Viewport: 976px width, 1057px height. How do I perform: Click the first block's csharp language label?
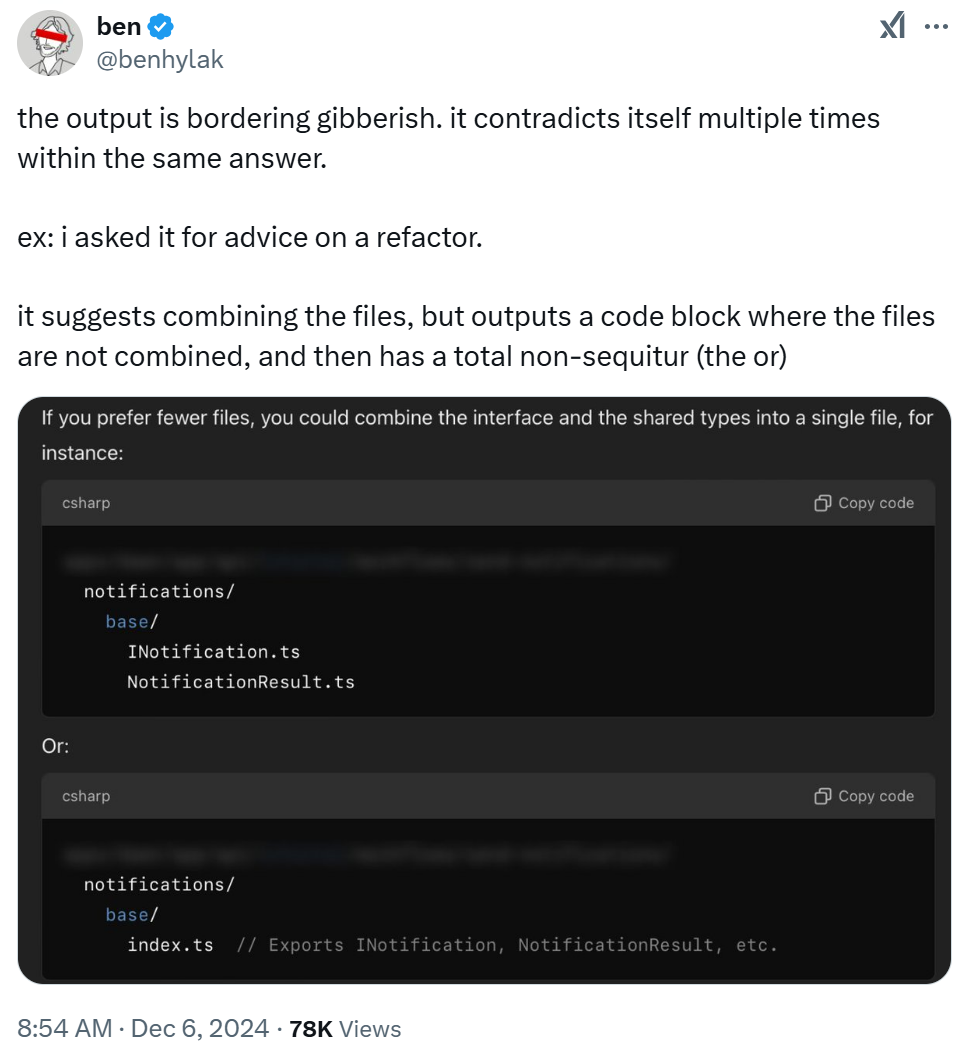(86, 503)
